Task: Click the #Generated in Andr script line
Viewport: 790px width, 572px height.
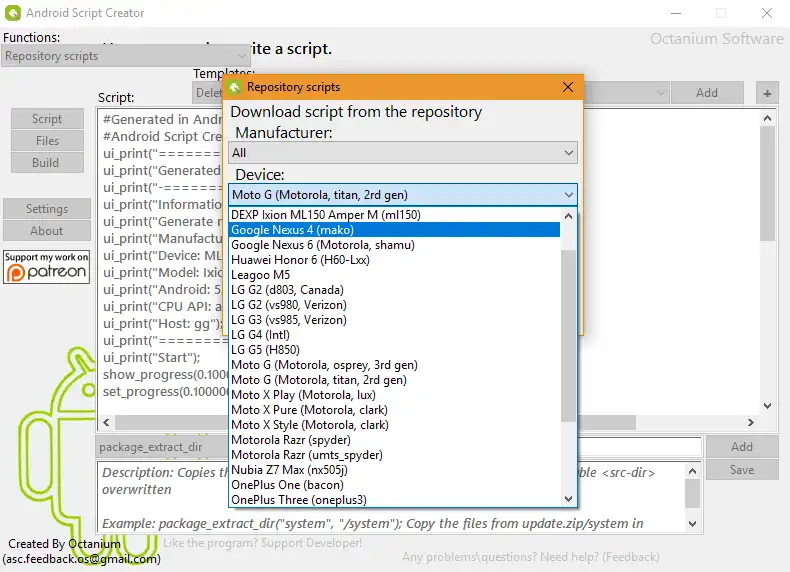Action: [162, 119]
